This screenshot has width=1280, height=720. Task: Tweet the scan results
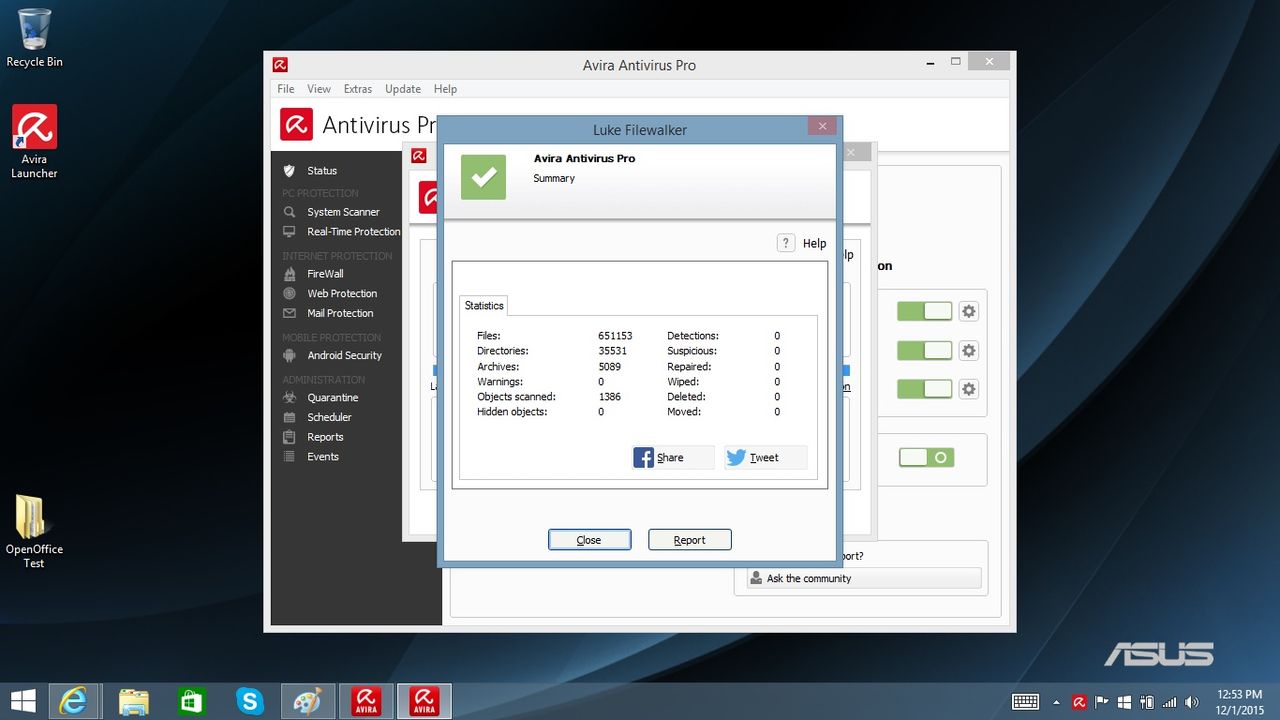[x=765, y=457]
